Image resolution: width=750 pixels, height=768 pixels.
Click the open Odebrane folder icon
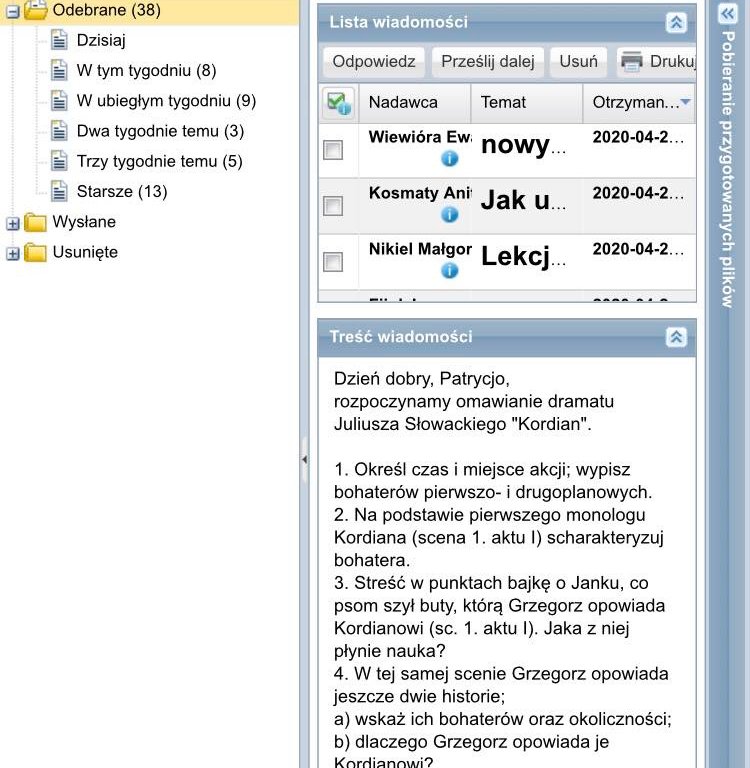tap(35, 10)
